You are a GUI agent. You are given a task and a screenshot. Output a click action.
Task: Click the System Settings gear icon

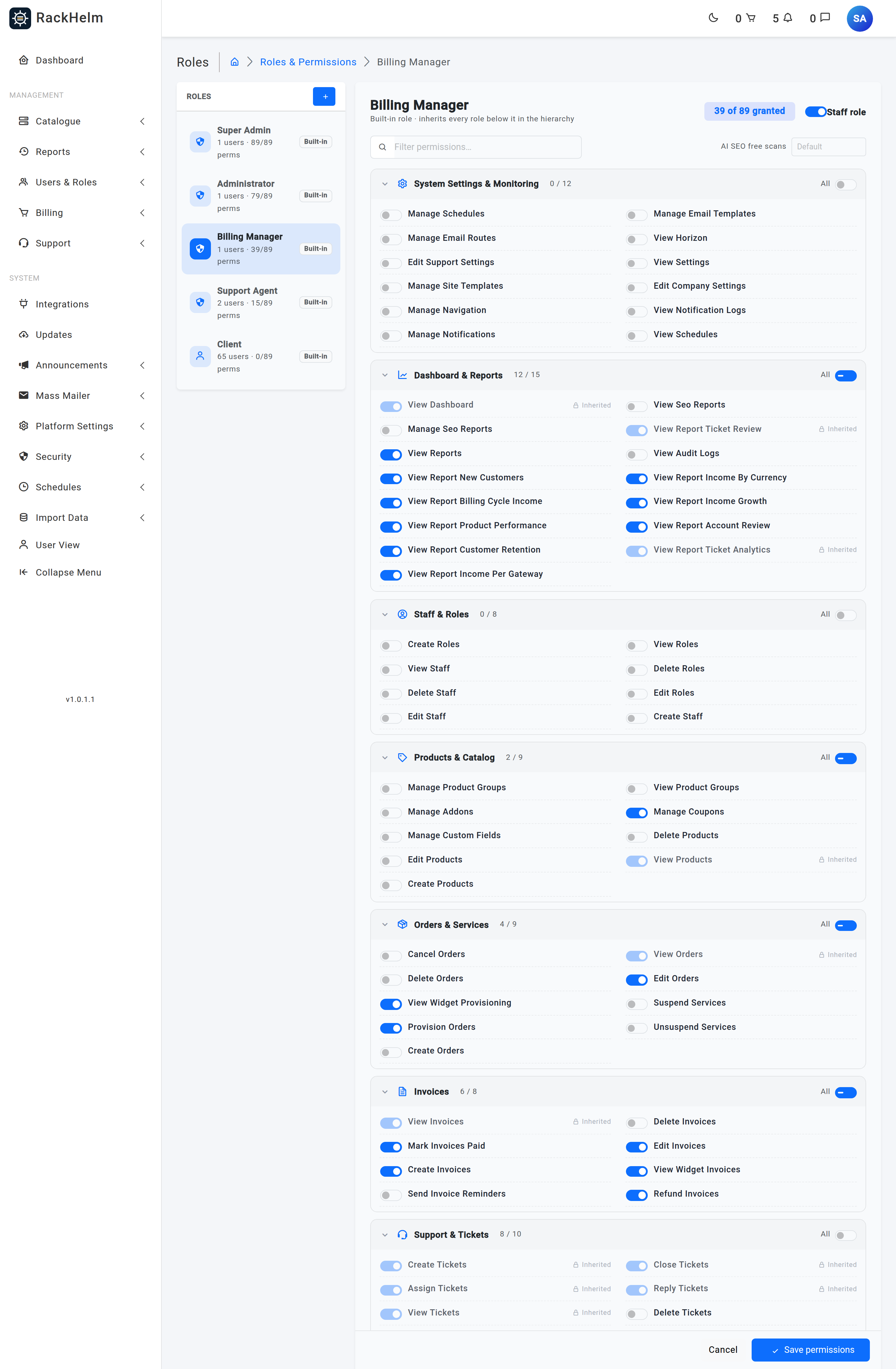tap(403, 184)
